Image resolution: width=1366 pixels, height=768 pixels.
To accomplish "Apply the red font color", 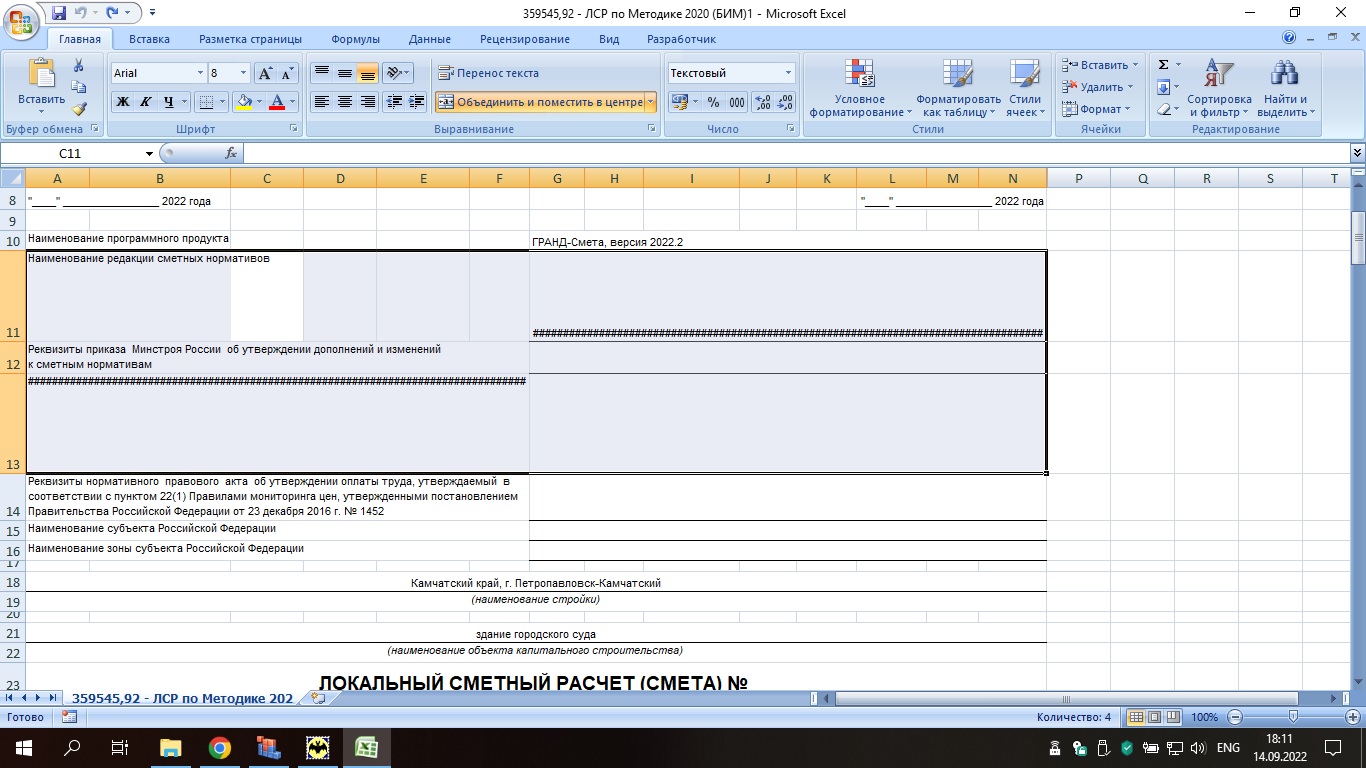I will click(277, 102).
